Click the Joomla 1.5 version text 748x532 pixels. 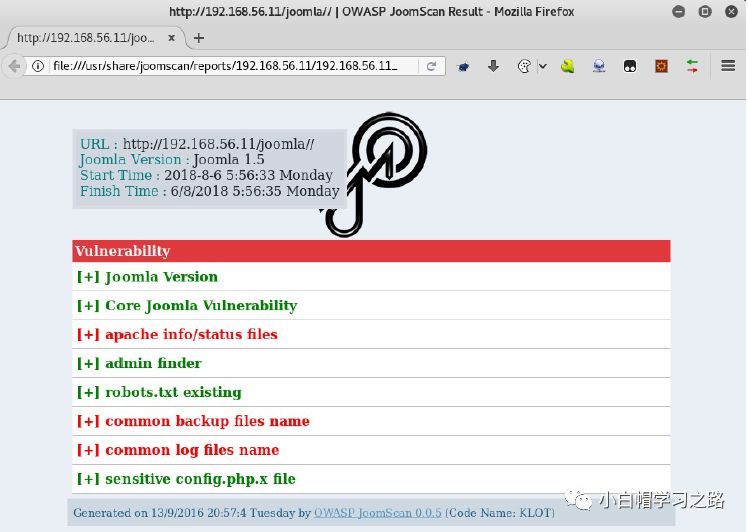(229, 159)
